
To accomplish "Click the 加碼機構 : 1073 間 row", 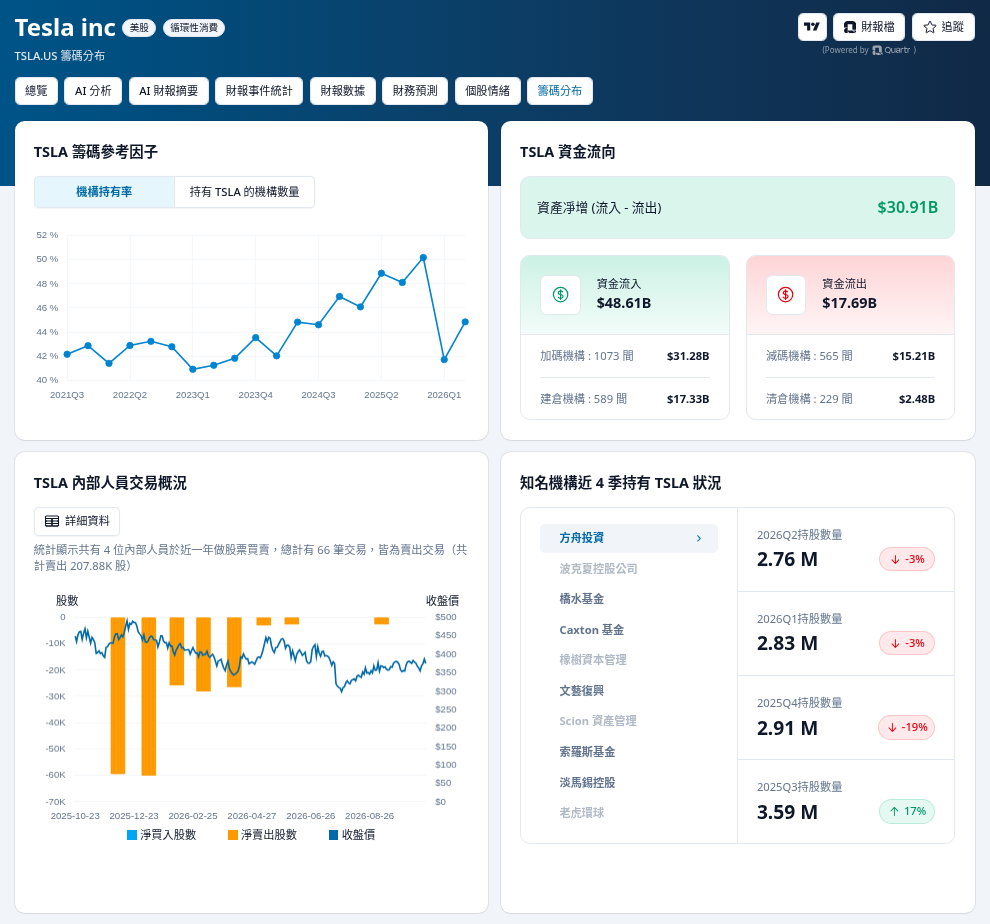I will 624,356.
